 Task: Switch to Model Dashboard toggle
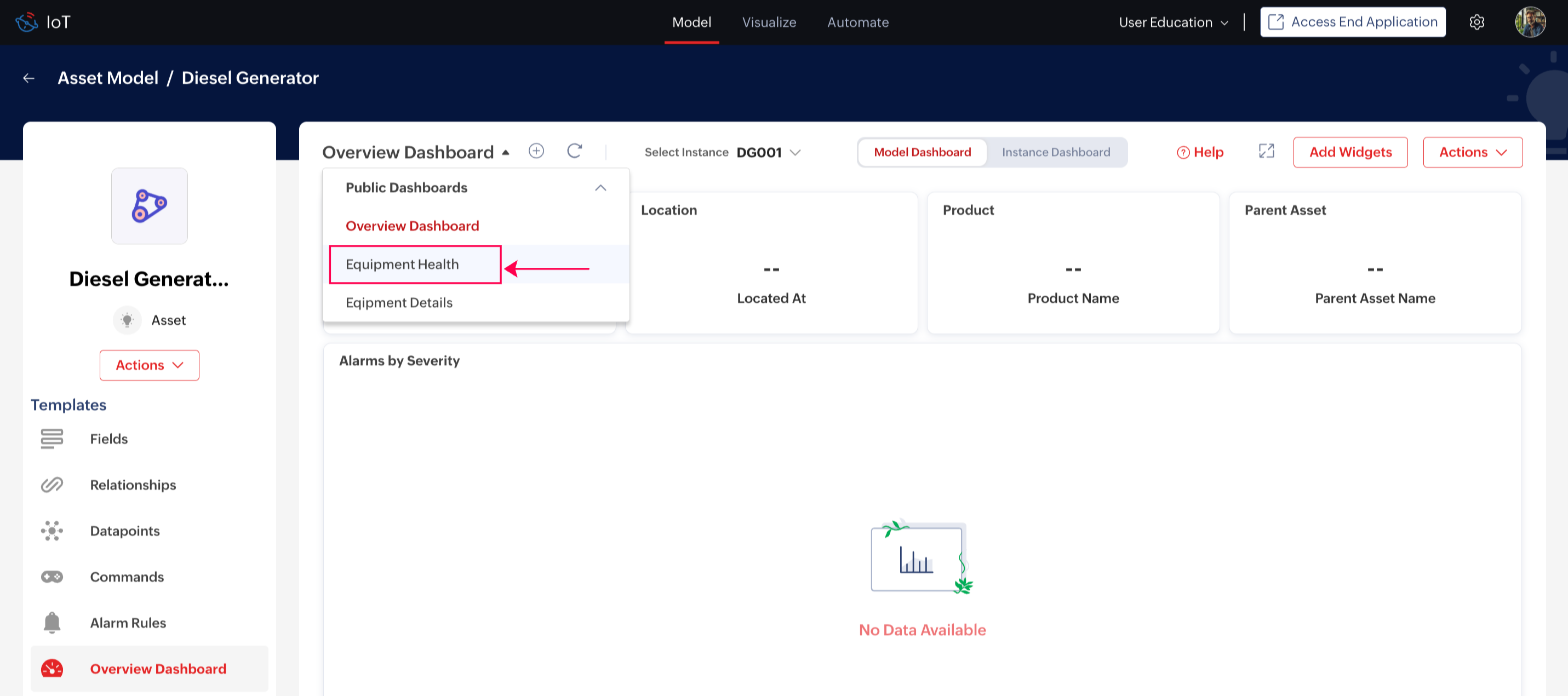coord(922,152)
